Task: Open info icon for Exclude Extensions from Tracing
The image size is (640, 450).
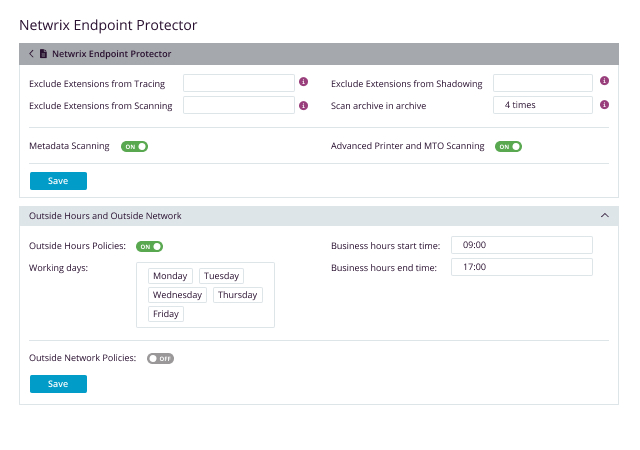Action: [303, 82]
